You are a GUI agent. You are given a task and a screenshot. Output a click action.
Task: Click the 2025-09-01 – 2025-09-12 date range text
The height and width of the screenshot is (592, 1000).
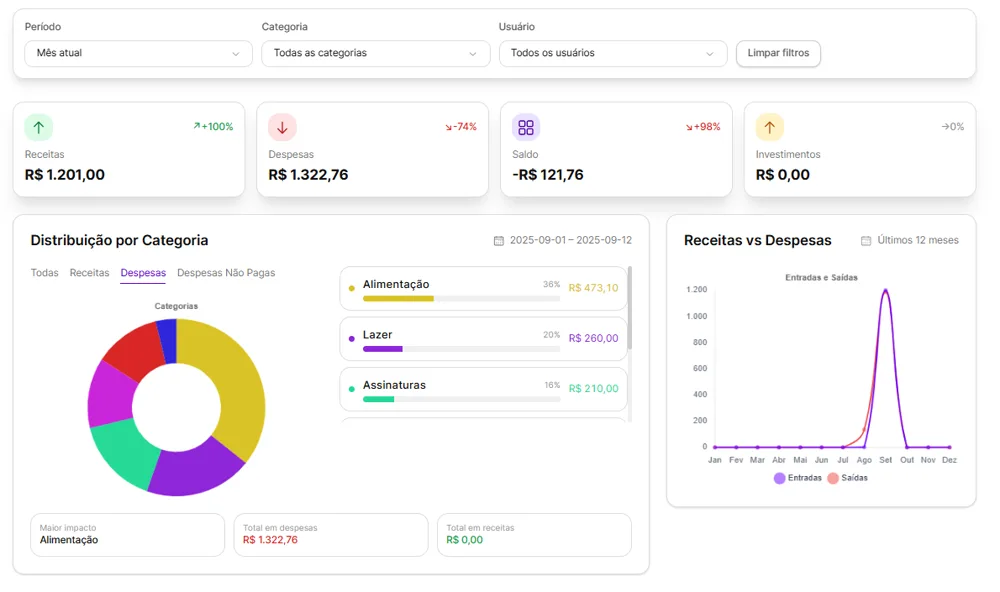click(x=571, y=240)
